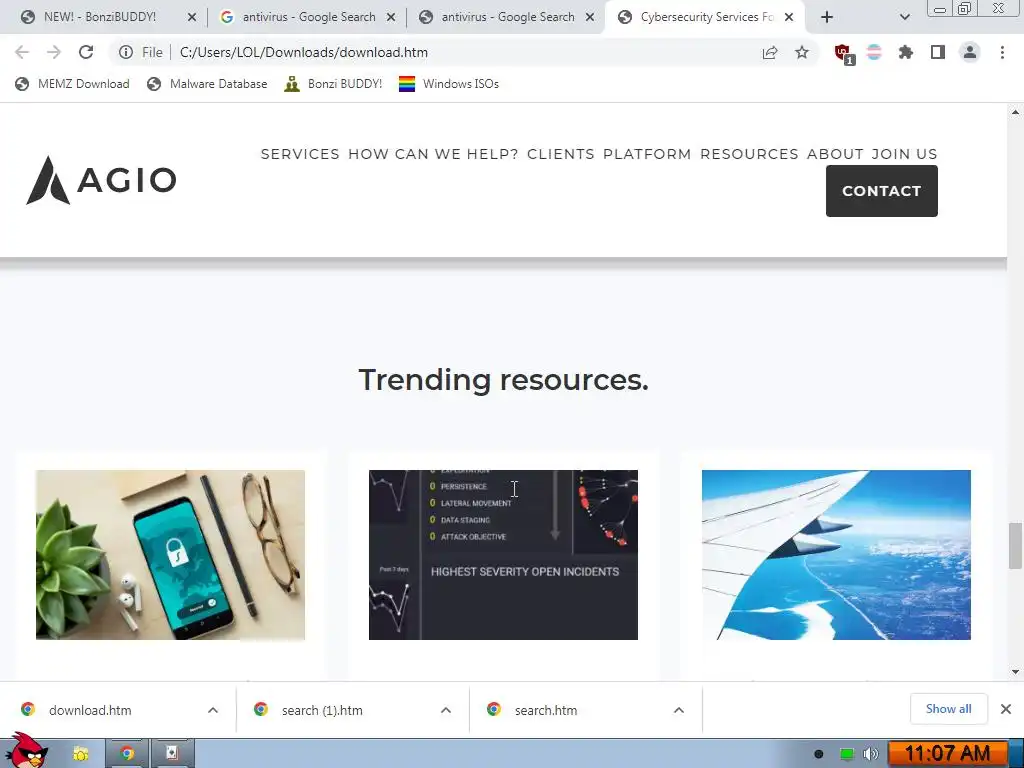Open a new tab with plus button

(x=827, y=17)
